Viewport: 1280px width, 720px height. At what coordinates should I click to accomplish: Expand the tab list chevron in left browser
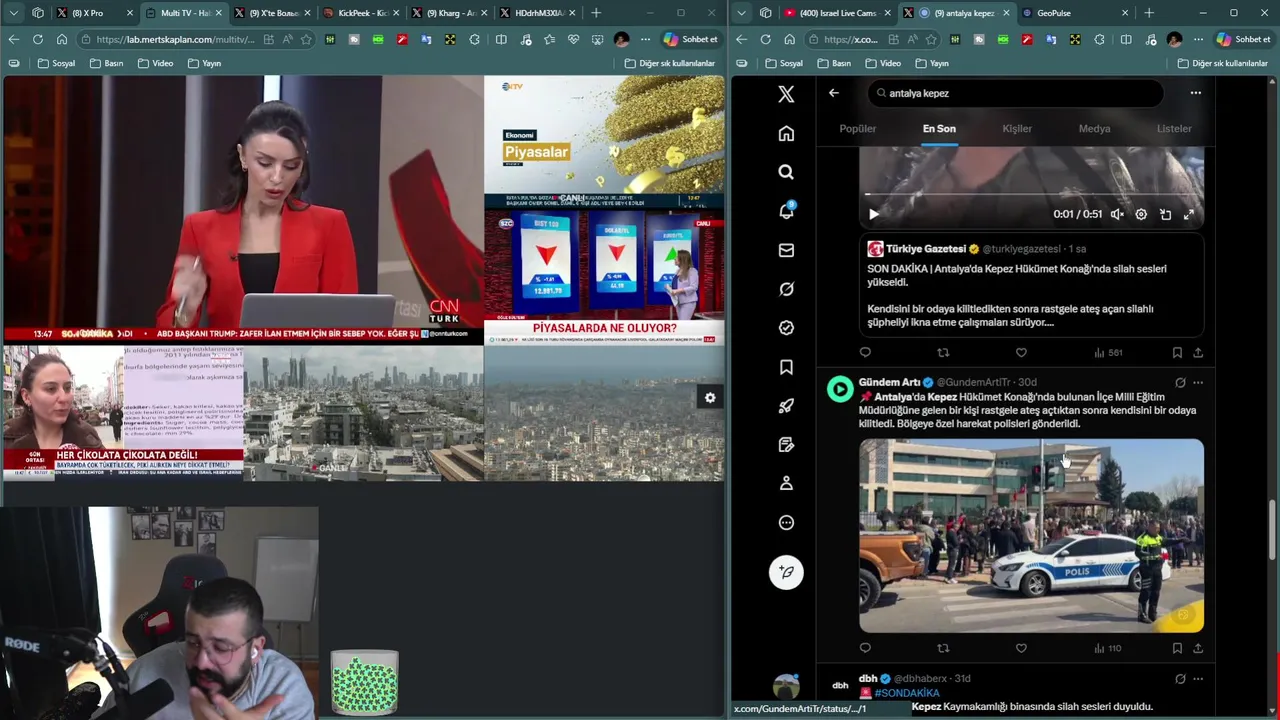(x=13, y=13)
